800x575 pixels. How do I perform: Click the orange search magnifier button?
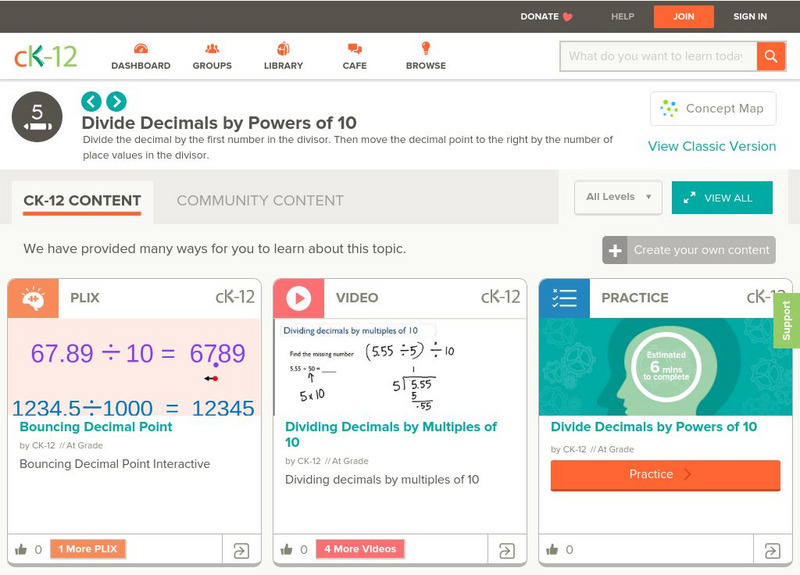point(771,56)
